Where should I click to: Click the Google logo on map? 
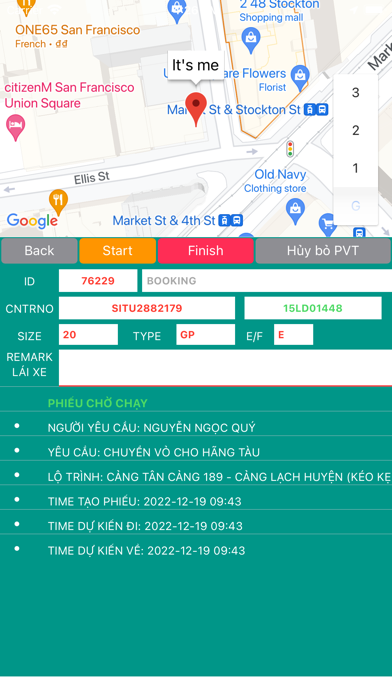coord(32,220)
